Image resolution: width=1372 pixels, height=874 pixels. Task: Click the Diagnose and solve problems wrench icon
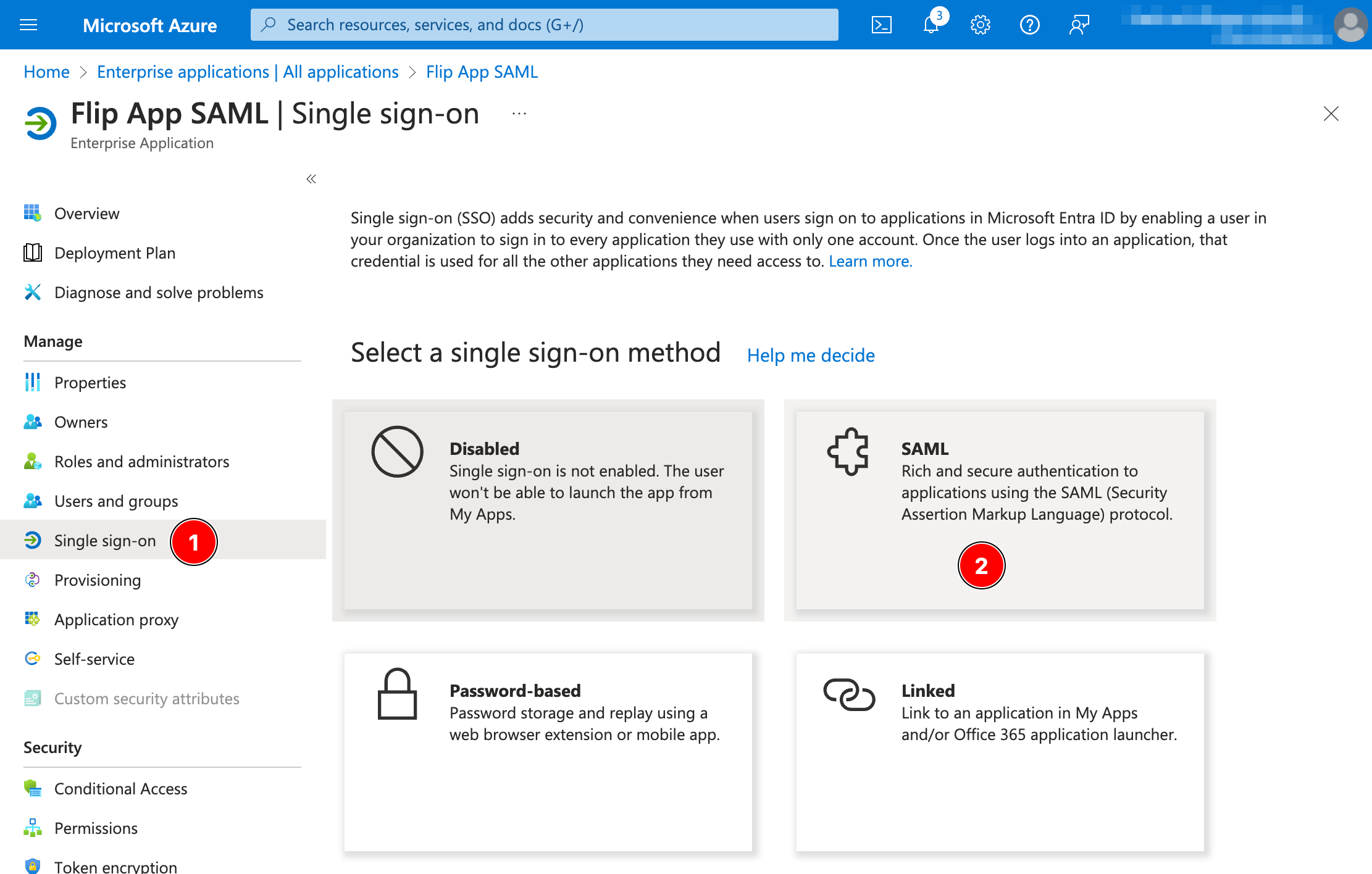(x=33, y=292)
